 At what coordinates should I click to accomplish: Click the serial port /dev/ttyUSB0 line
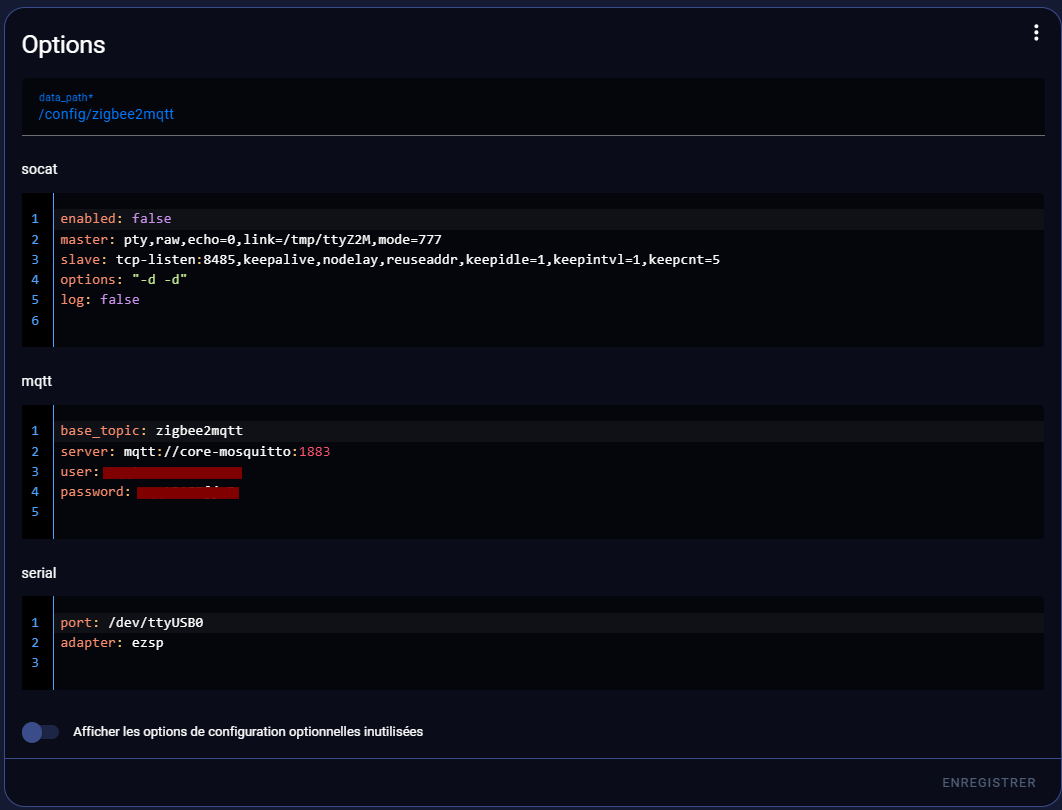(549, 622)
